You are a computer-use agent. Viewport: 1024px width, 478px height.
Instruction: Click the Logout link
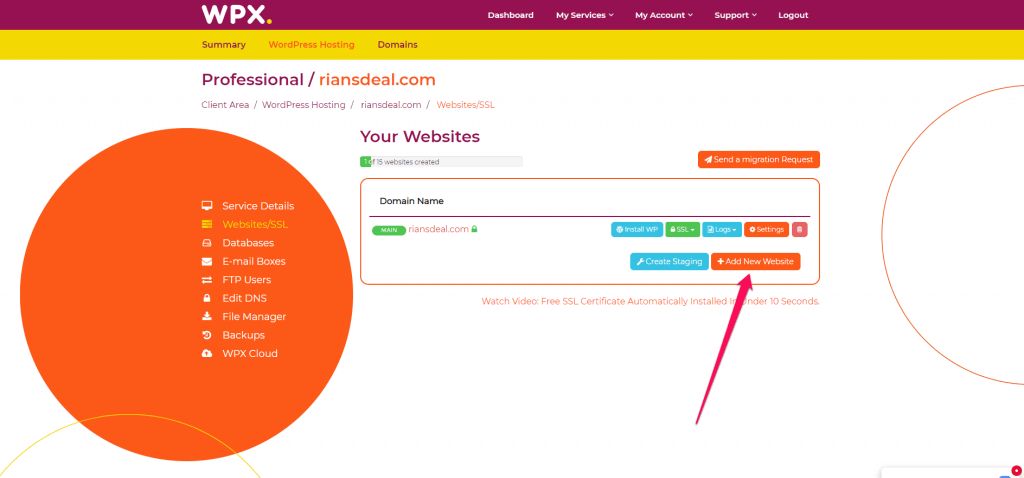coord(793,15)
